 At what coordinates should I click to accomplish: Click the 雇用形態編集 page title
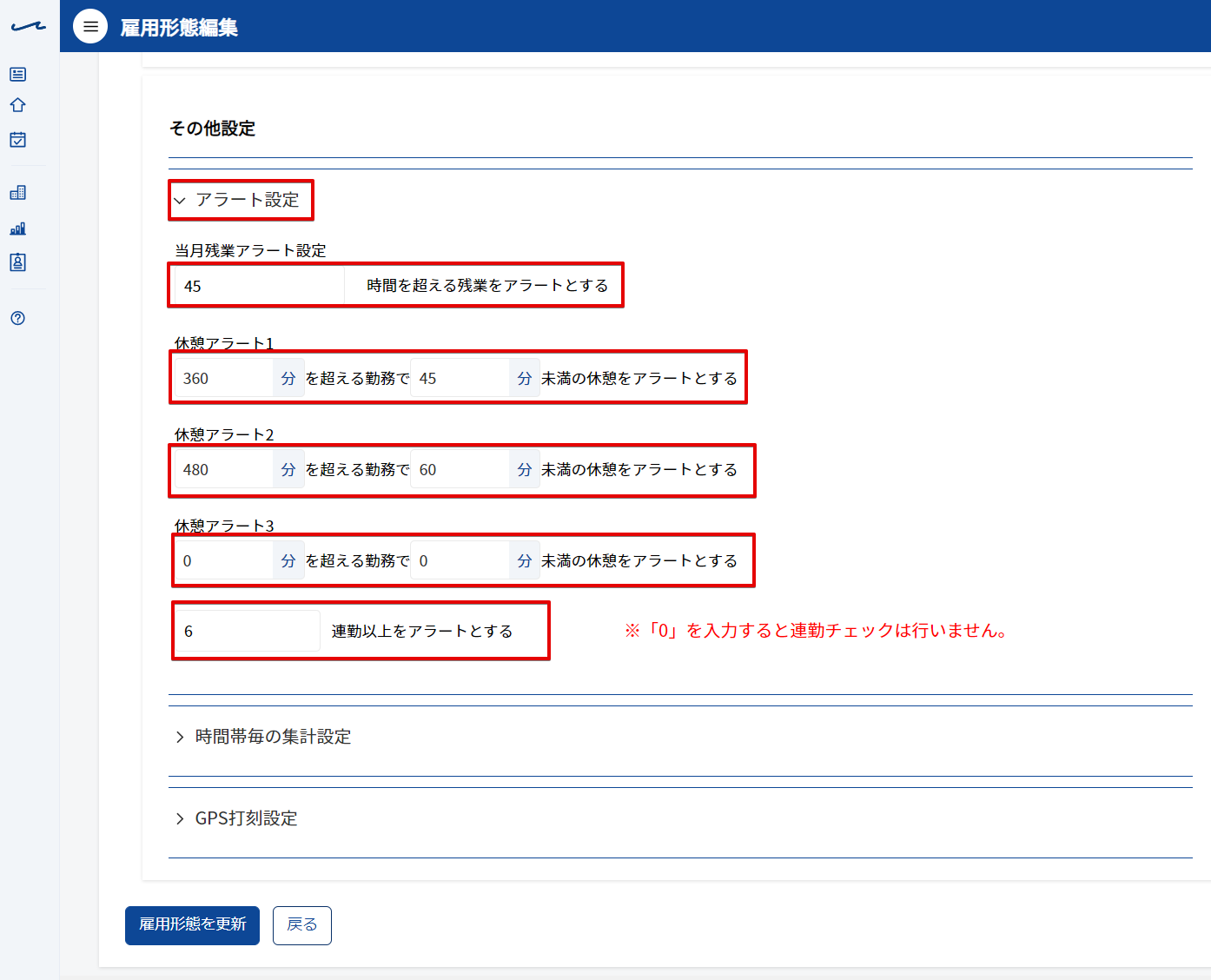coord(179,28)
